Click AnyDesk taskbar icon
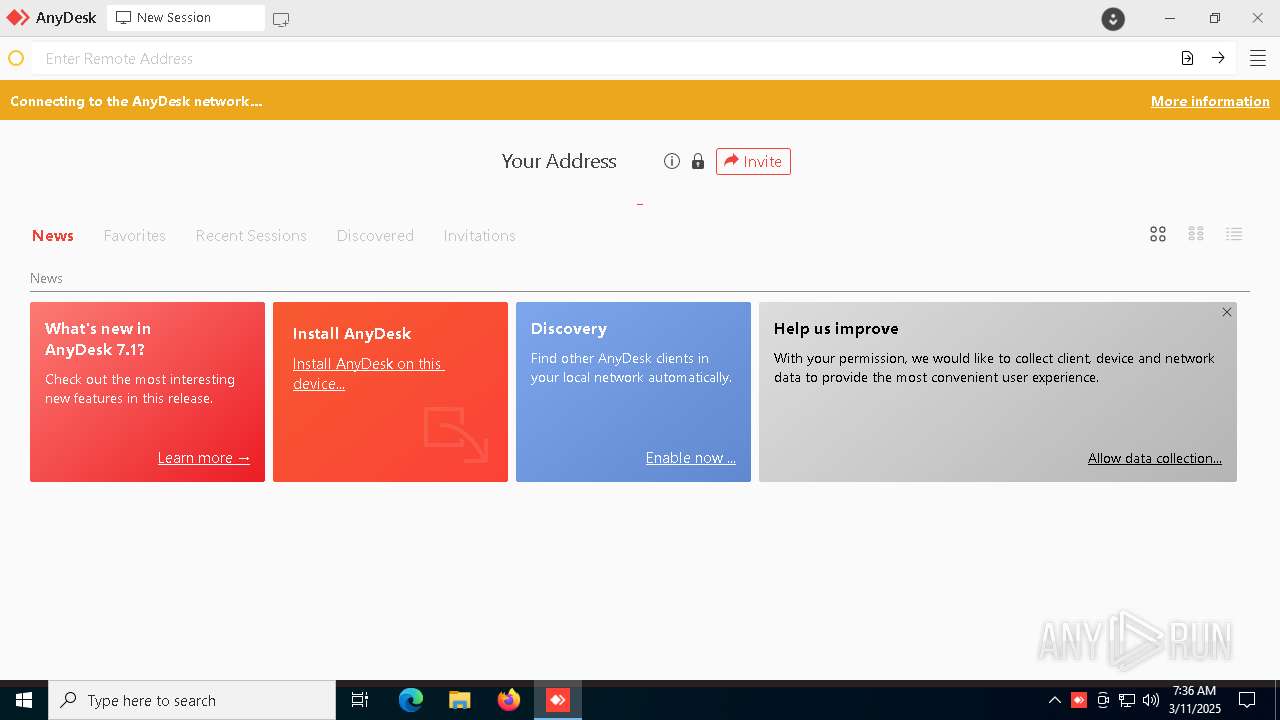This screenshot has height=720, width=1280. 558,700
